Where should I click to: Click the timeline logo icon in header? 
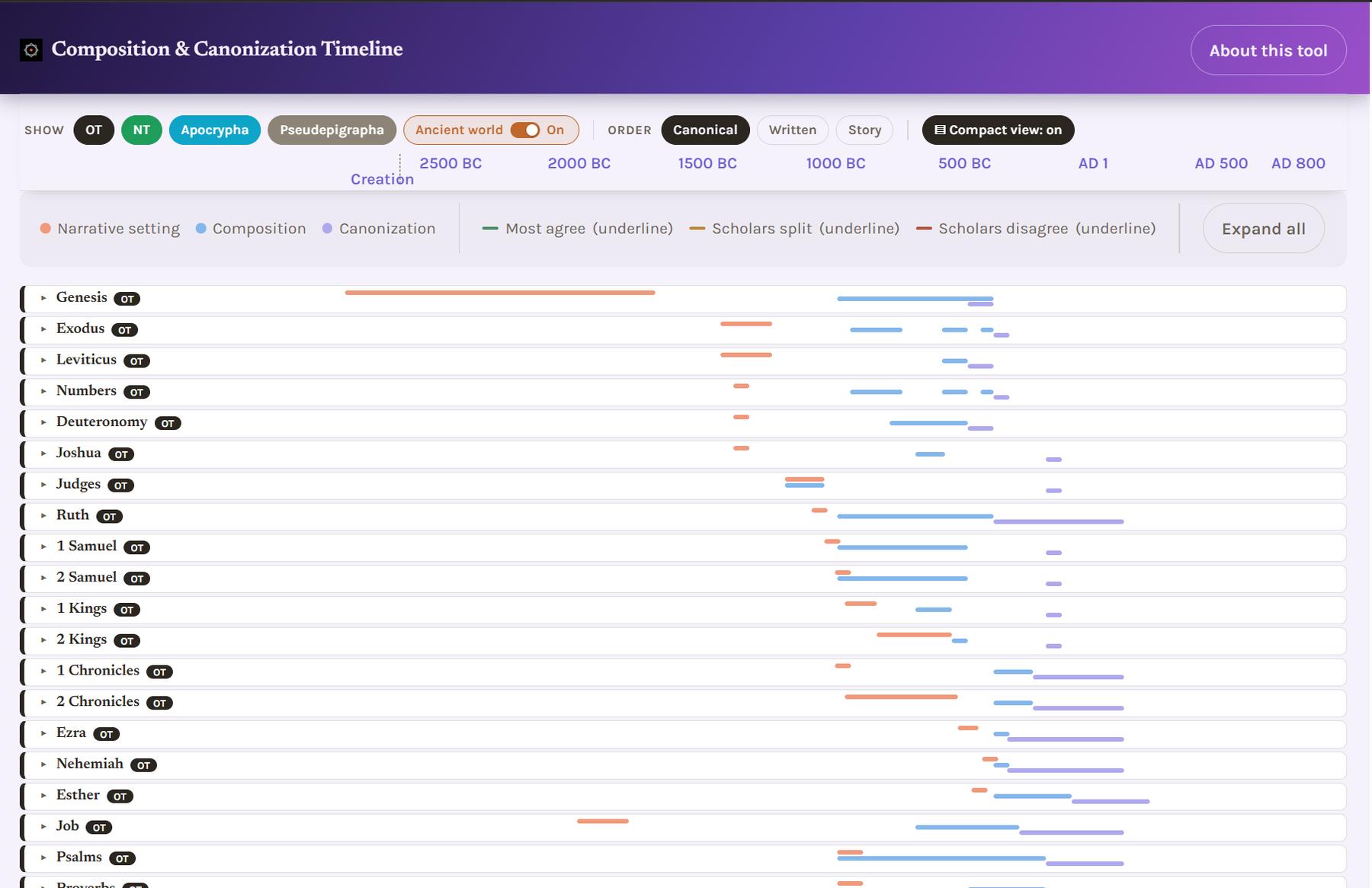point(31,50)
